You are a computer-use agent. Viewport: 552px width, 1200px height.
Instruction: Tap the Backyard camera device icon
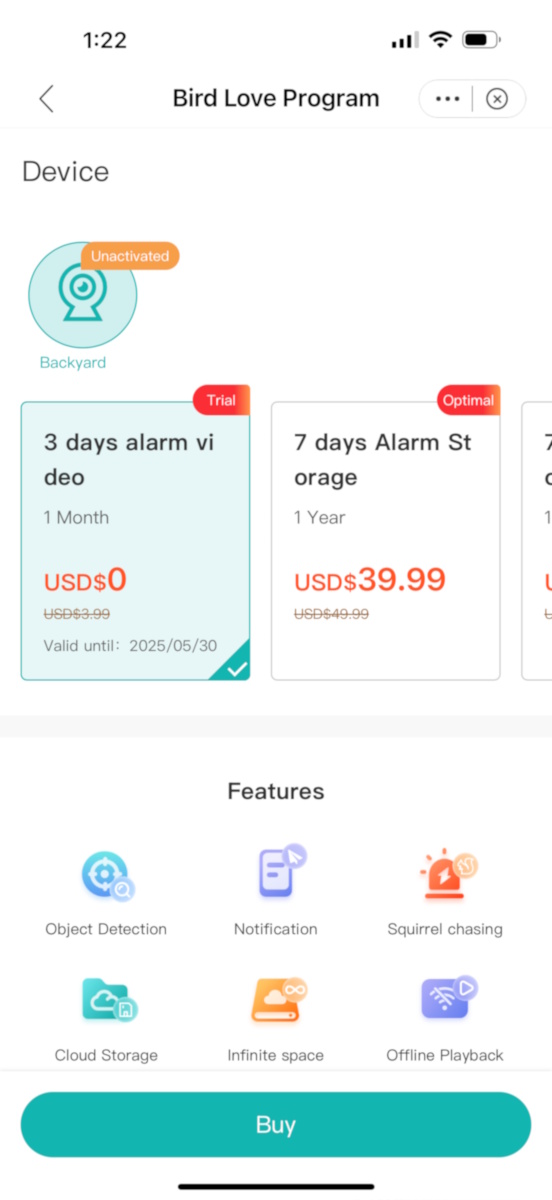tap(83, 295)
